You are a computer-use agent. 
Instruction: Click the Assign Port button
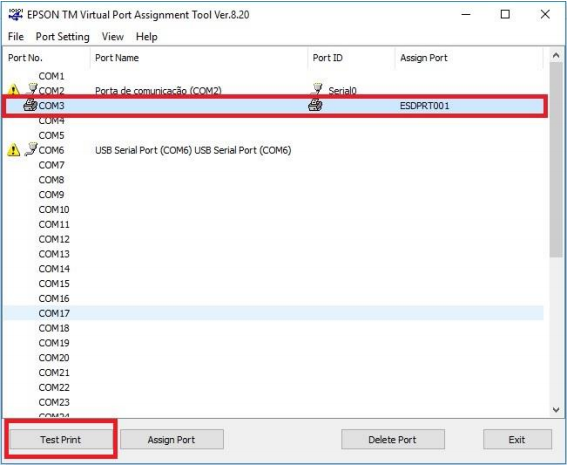click(172, 439)
